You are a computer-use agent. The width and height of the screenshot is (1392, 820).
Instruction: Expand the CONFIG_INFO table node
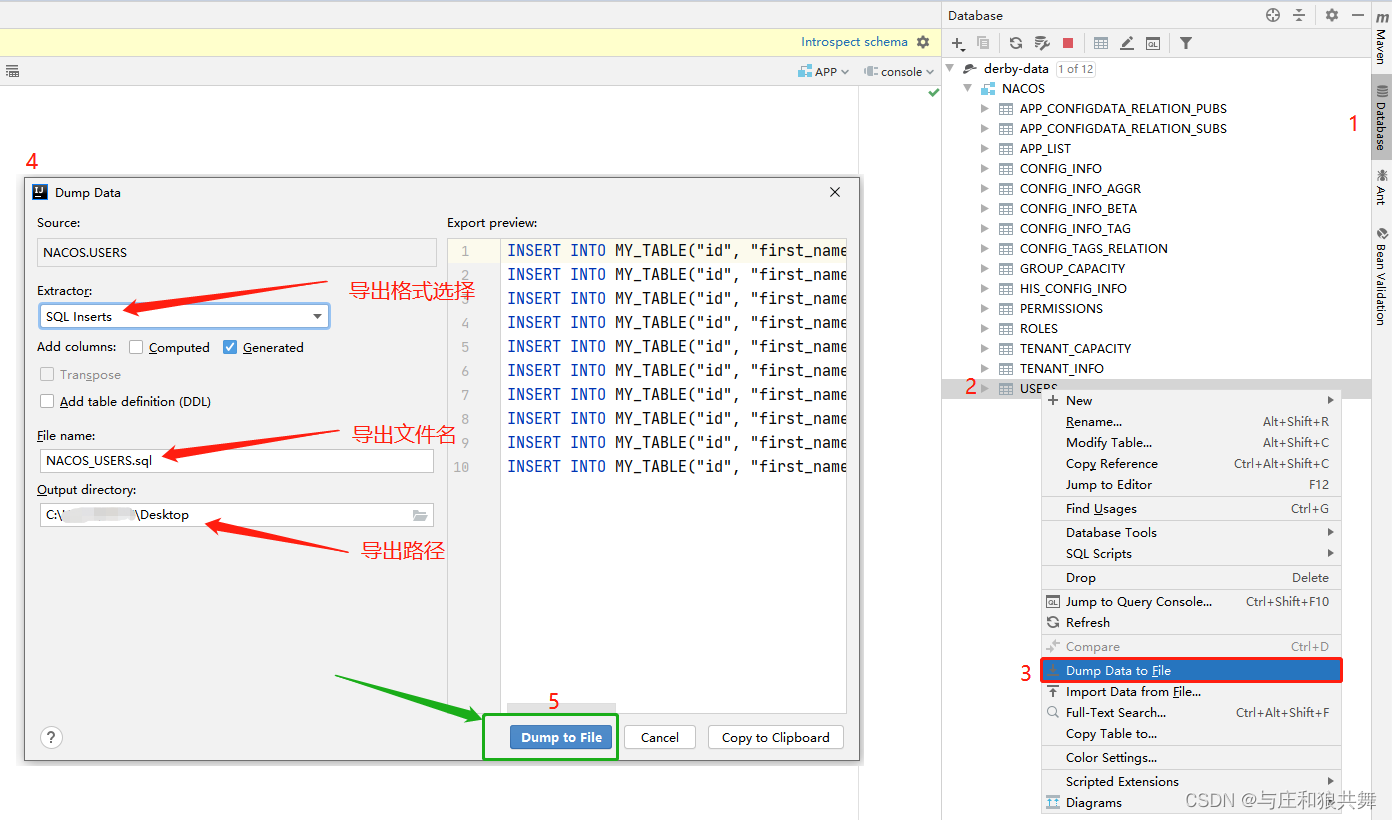coord(984,168)
